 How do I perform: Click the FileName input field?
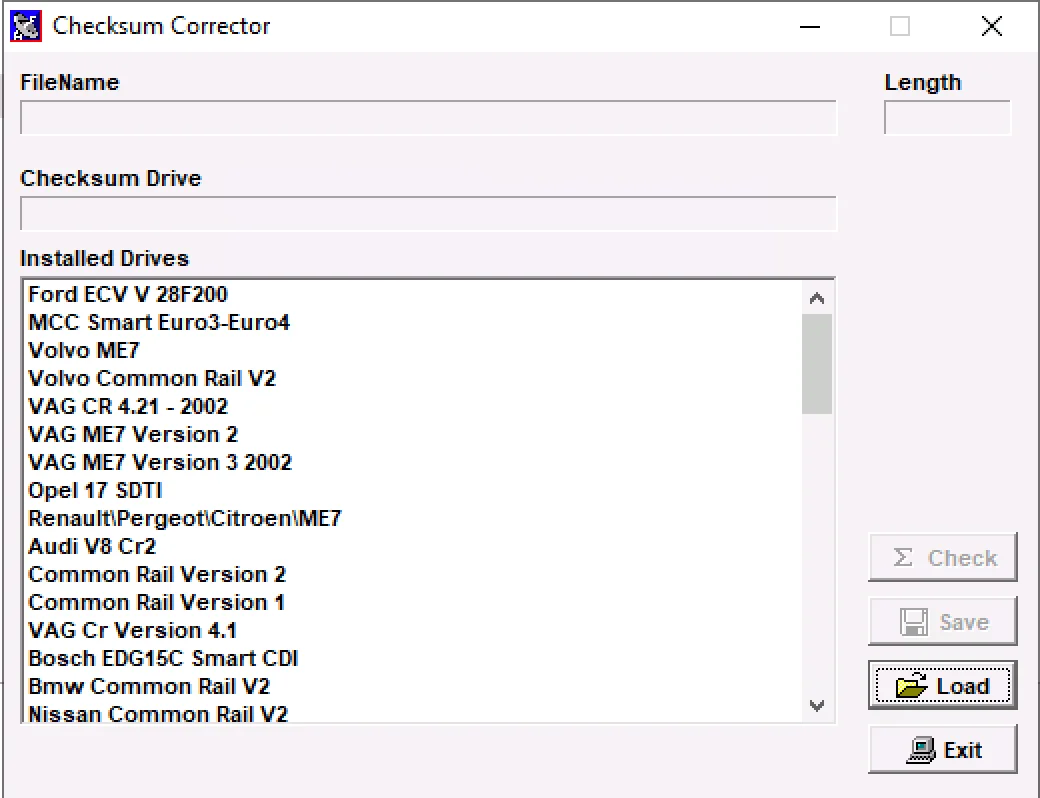(x=428, y=117)
